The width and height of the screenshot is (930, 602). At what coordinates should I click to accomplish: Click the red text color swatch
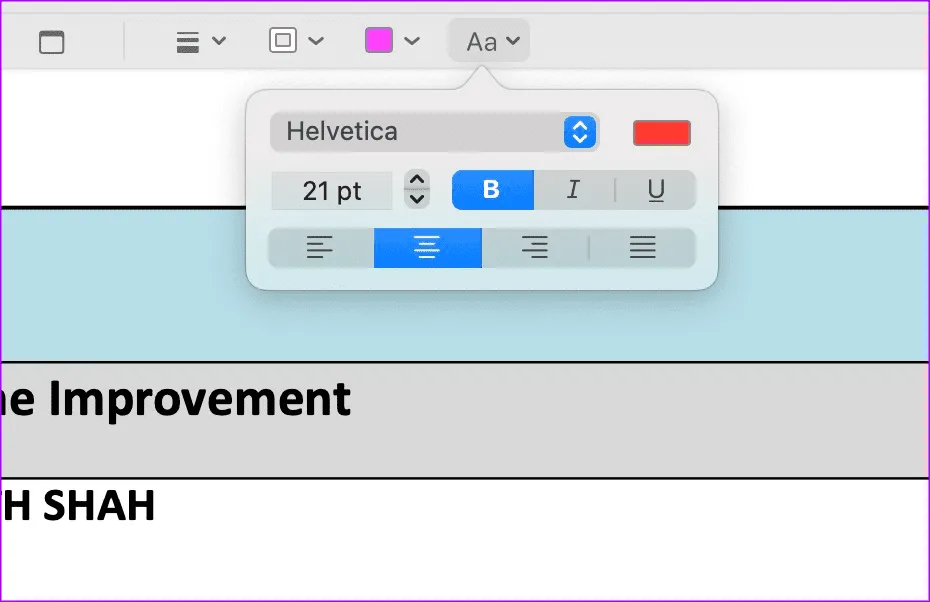[x=662, y=133]
